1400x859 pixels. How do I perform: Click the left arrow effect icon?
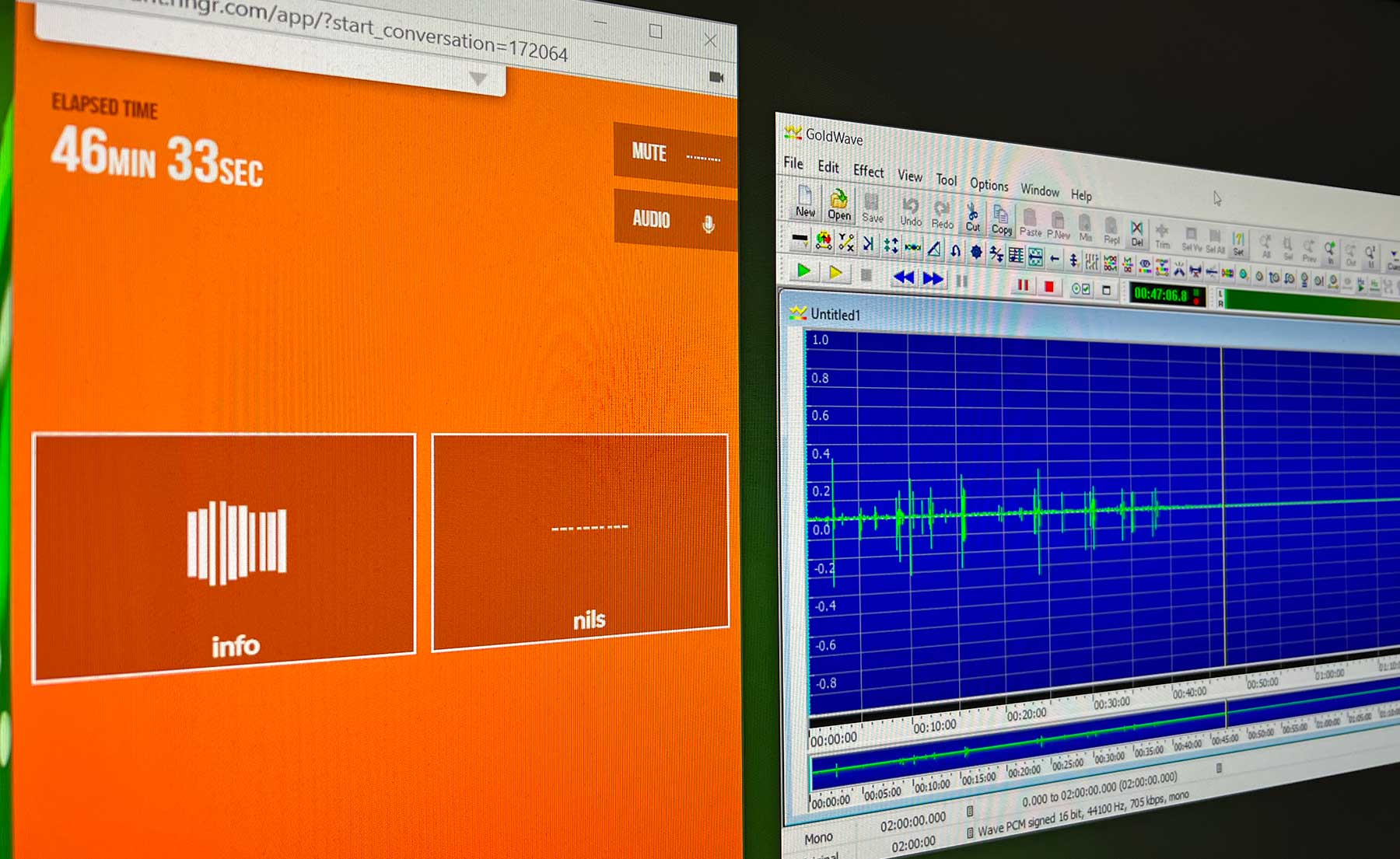point(1054,258)
